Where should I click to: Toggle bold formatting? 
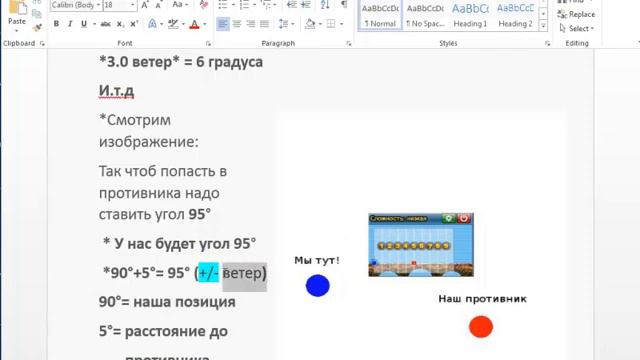click(x=56, y=24)
